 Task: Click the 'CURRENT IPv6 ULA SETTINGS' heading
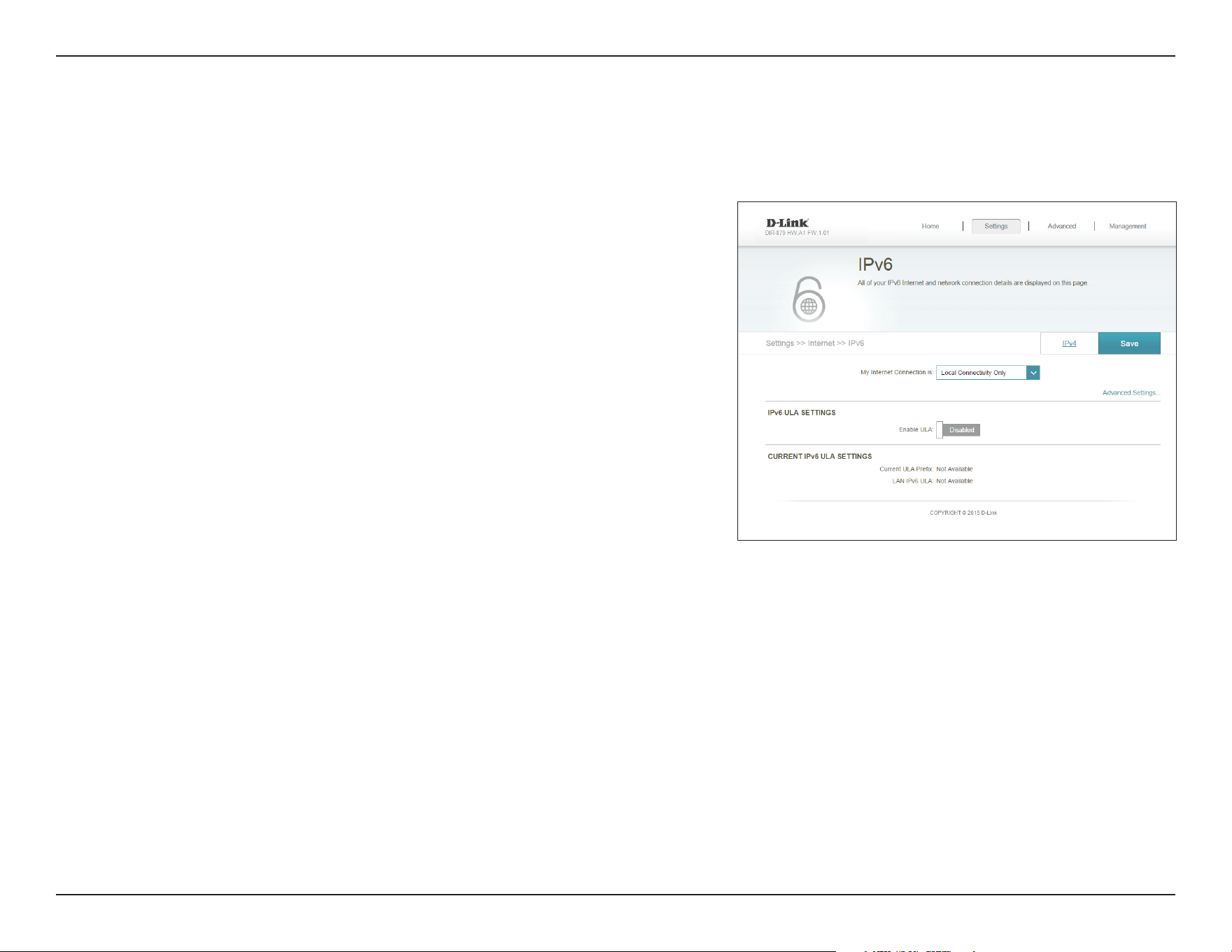pos(819,456)
